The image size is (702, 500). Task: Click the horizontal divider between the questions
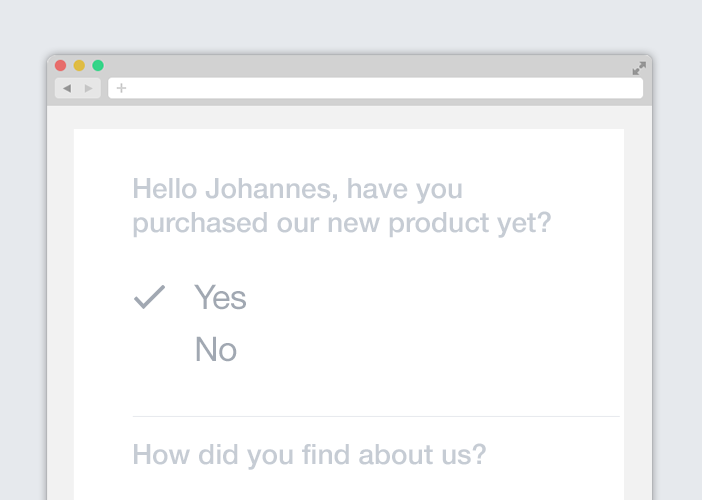point(376,416)
